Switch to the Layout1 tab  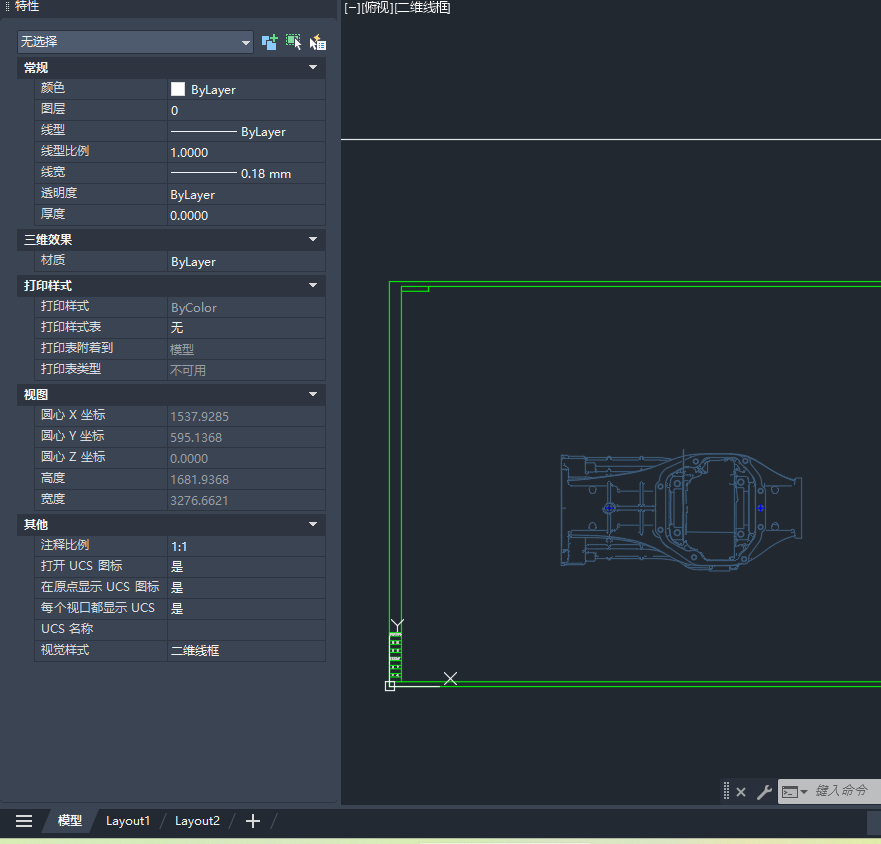(128, 821)
